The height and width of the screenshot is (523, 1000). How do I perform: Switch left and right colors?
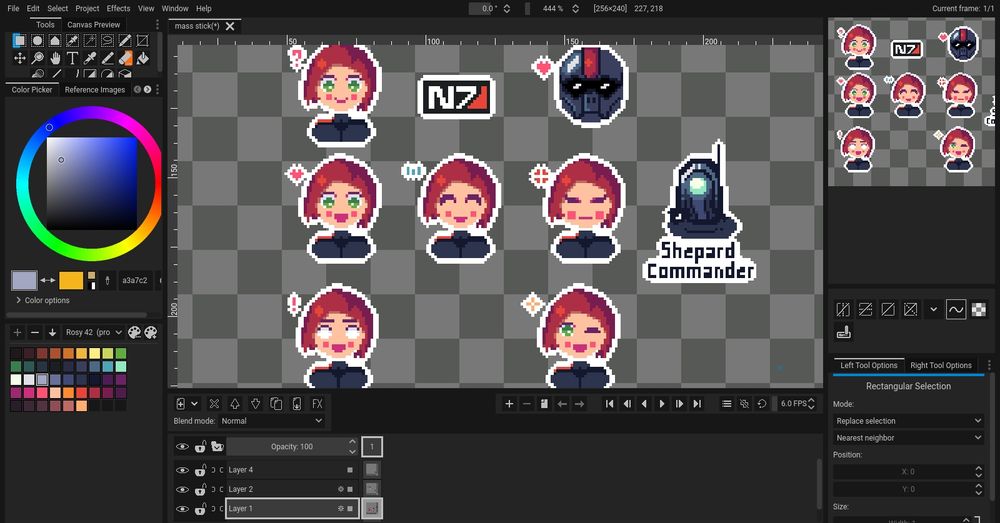48,281
